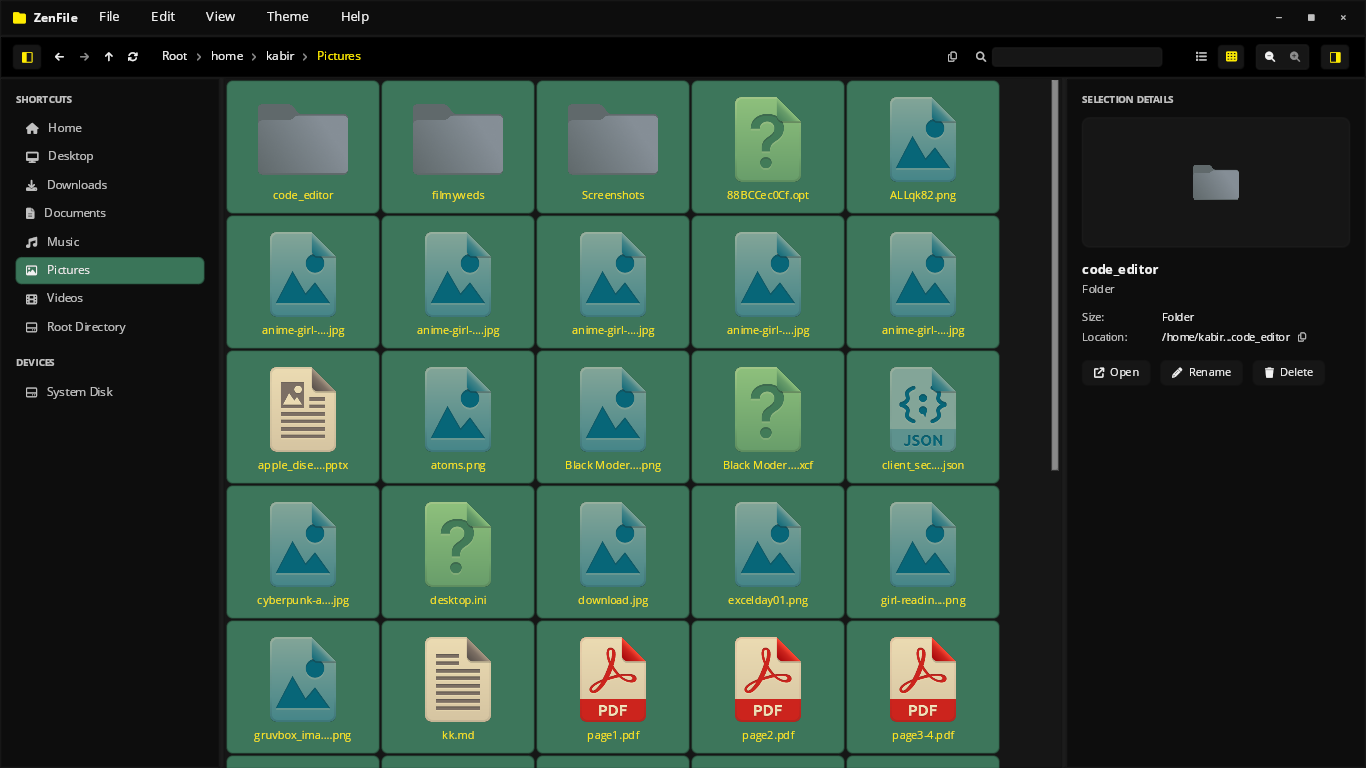Open the Edit menu
Screen dimensions: 1366x768
(x=163, y=16)
